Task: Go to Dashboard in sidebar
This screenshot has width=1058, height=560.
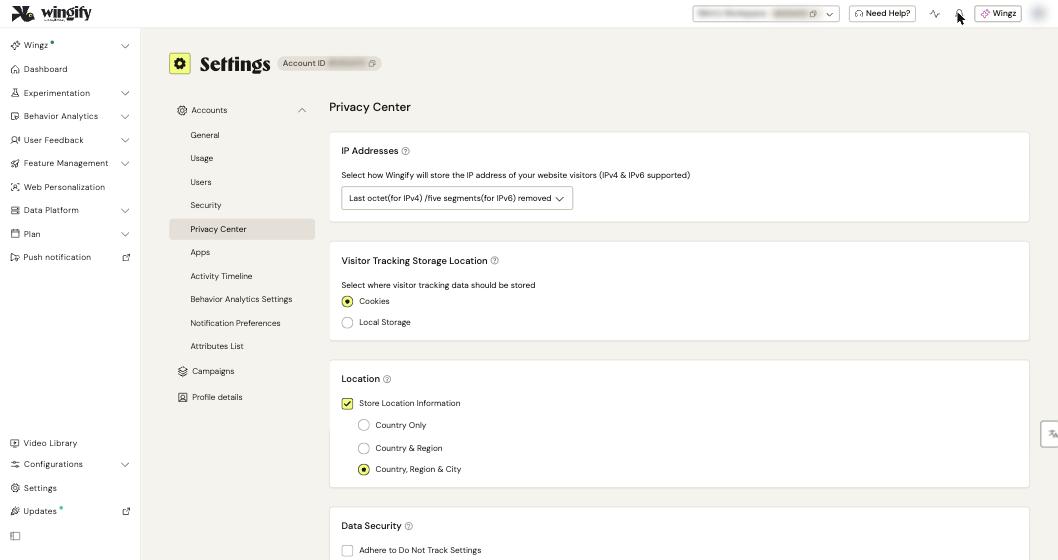Action: (x=45, y=69)
